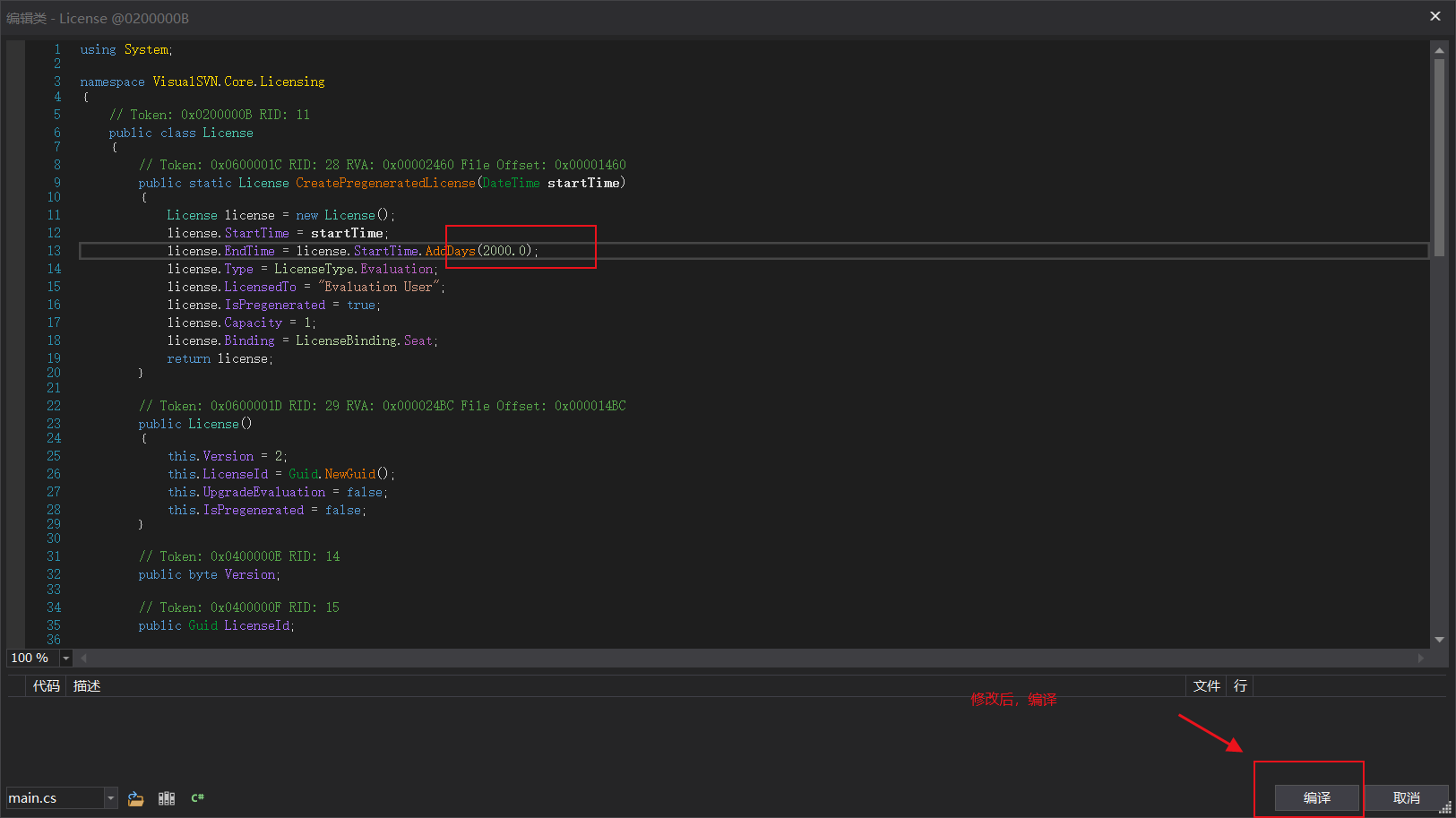Click the 'license.Type = LicenseType.Evaluation;' line
This screenshot has height=818, width=1456.
coord(303,269)
